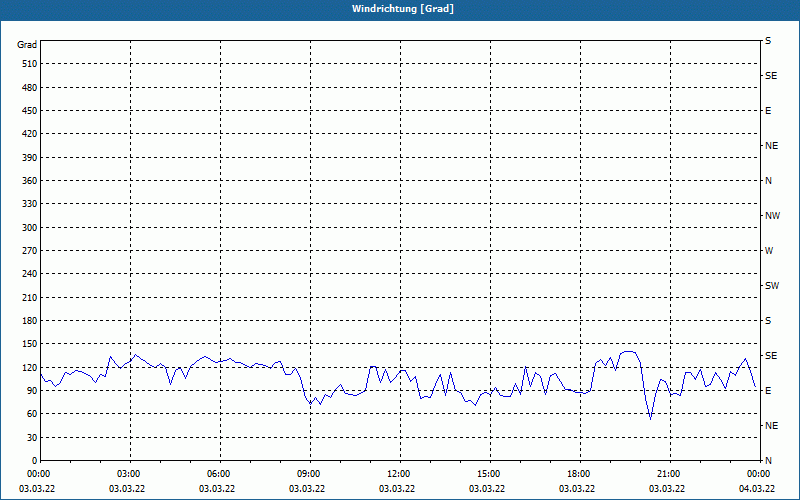The width and height of the screenshot is (800, 500).
Task: Click the blue line's deepest dip after 20:00
Action: coord(650,419)
